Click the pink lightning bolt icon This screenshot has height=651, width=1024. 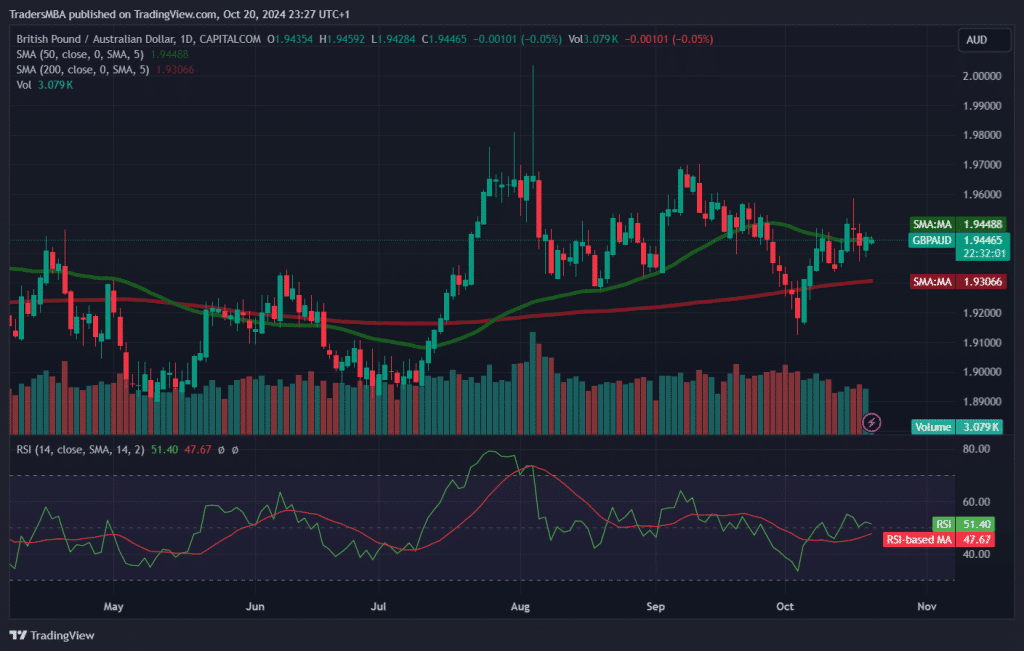(x=871, y=422)
